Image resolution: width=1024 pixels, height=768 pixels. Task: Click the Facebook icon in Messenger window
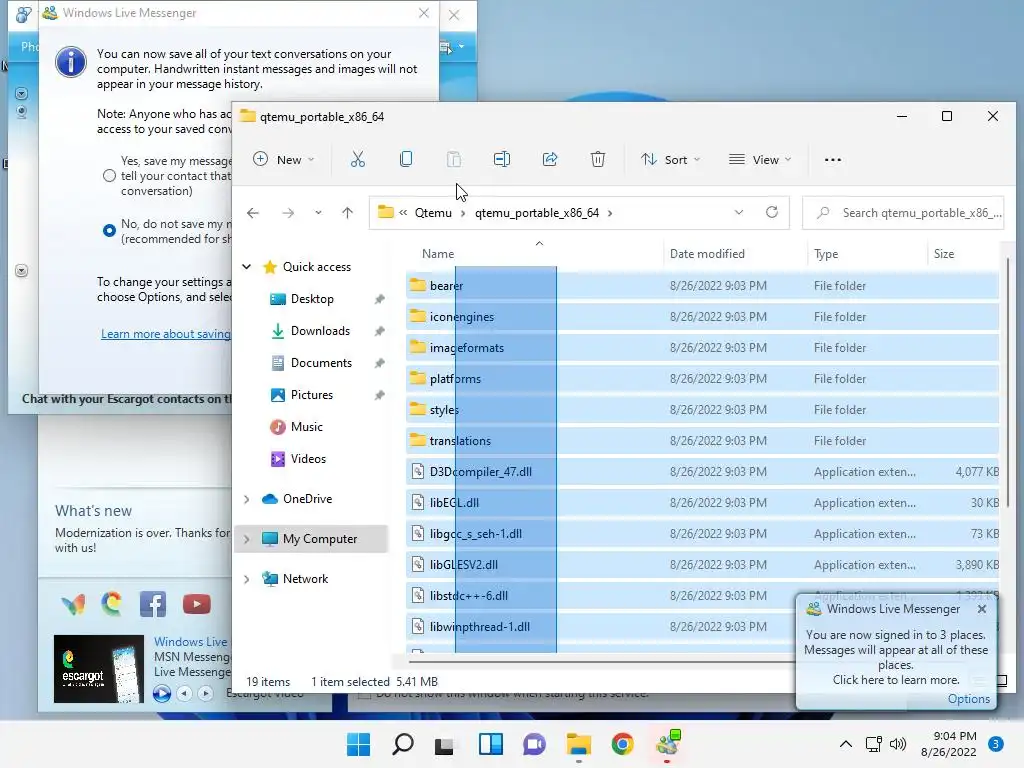click(x=153, y=604)
